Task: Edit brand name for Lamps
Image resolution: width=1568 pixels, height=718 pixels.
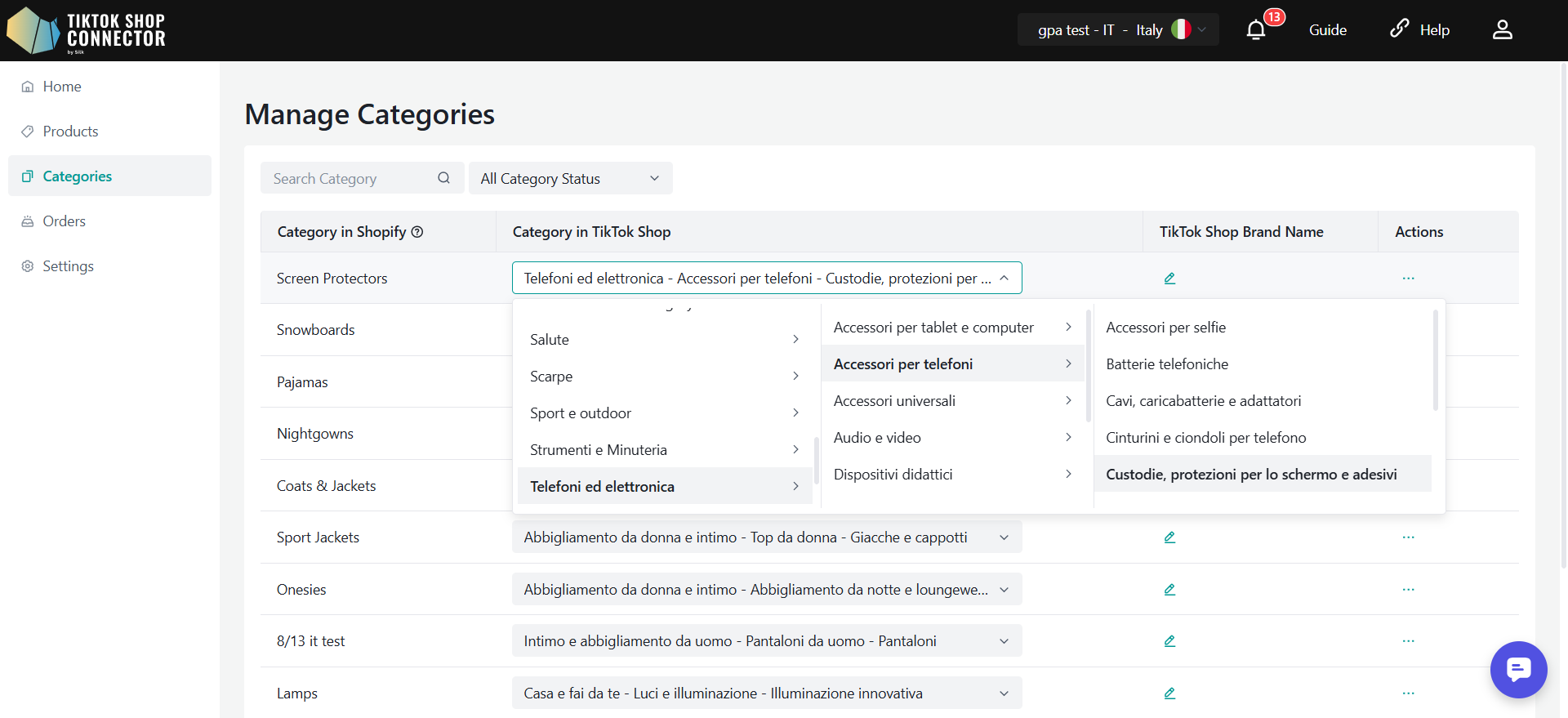Action: click(x=1169, y=693)
